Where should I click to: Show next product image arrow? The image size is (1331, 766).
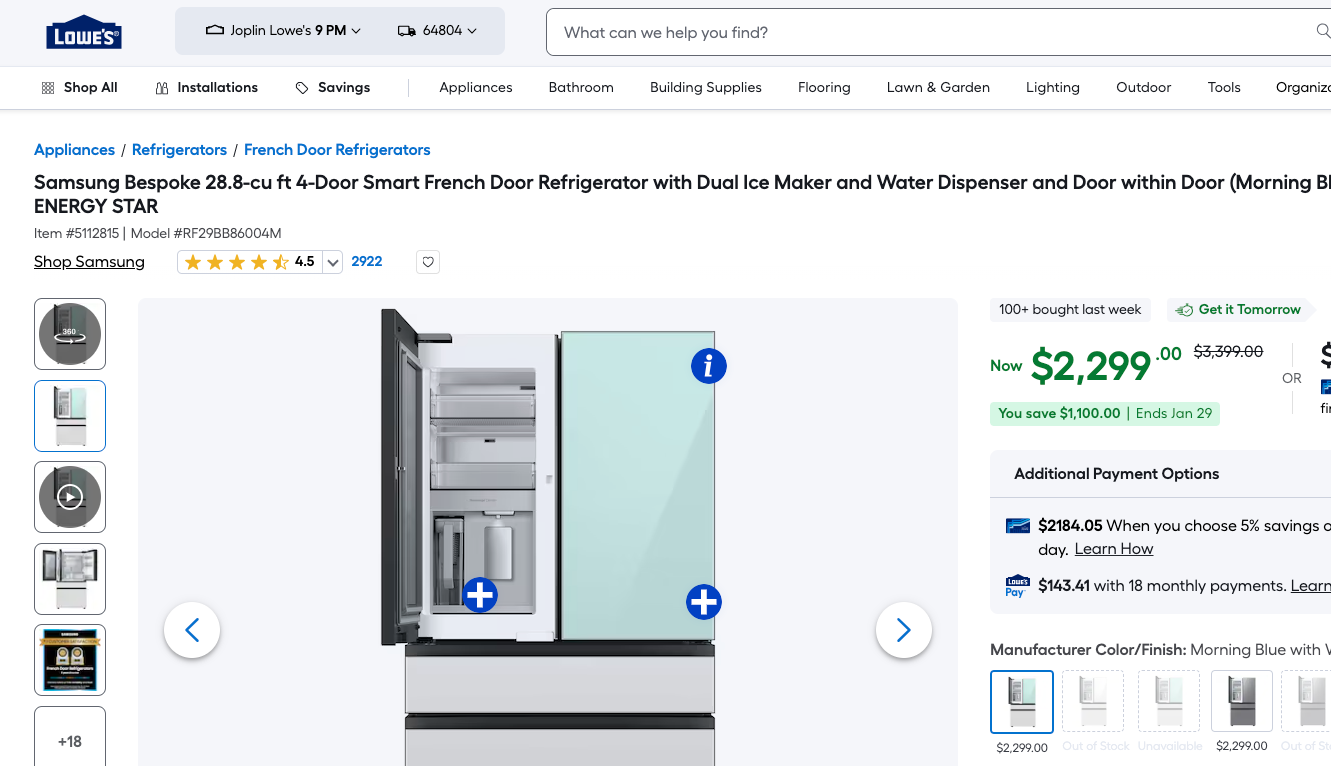click(903, 630)
